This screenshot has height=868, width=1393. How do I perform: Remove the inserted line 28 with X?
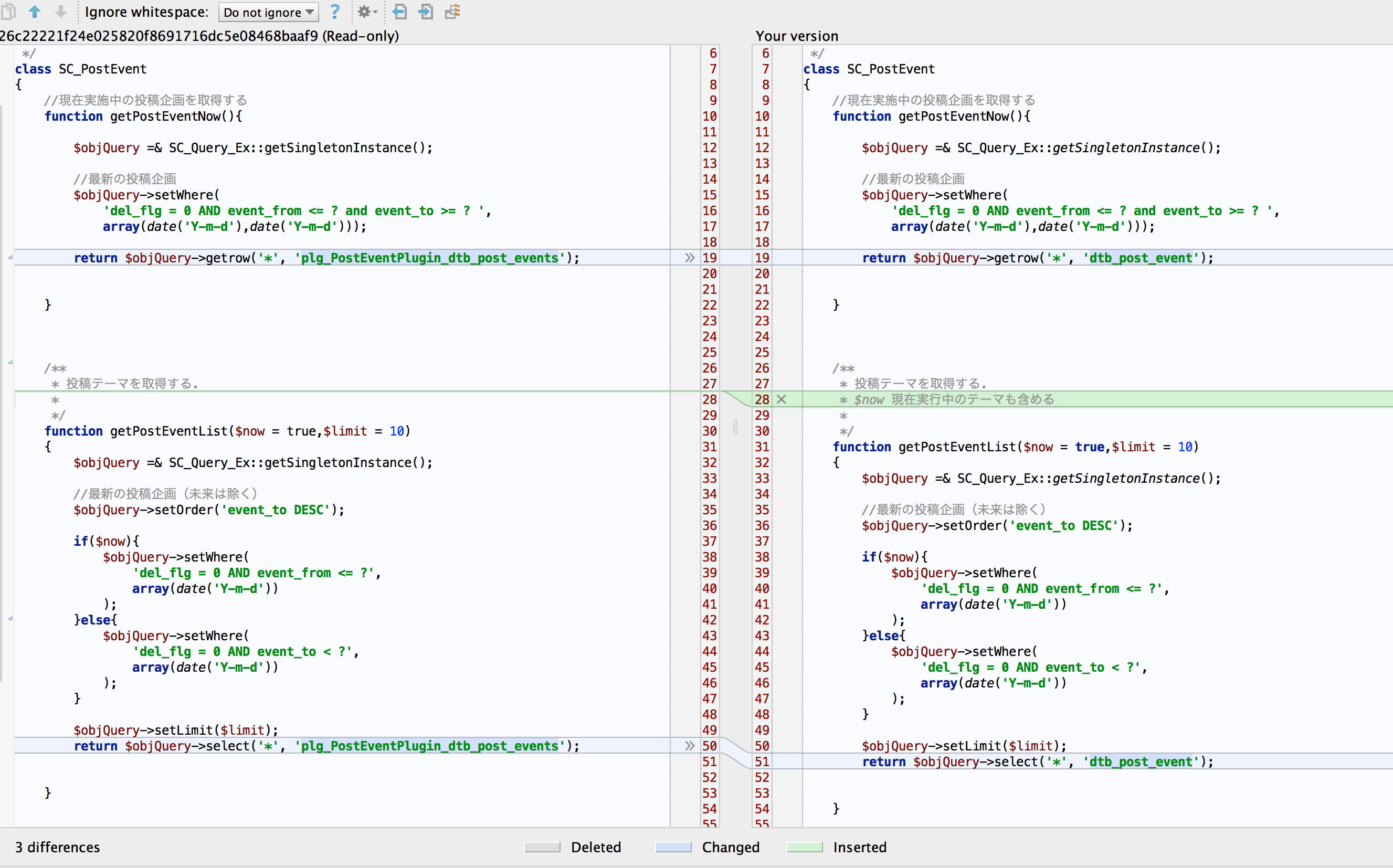[782, 399]
